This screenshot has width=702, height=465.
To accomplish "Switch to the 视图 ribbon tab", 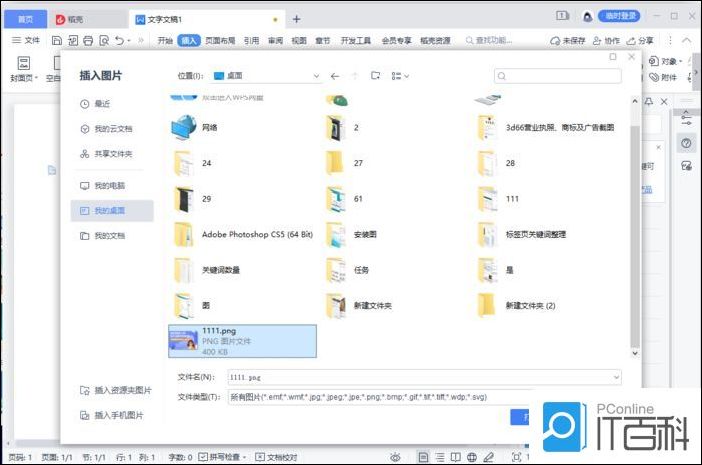I will [299, 41].
